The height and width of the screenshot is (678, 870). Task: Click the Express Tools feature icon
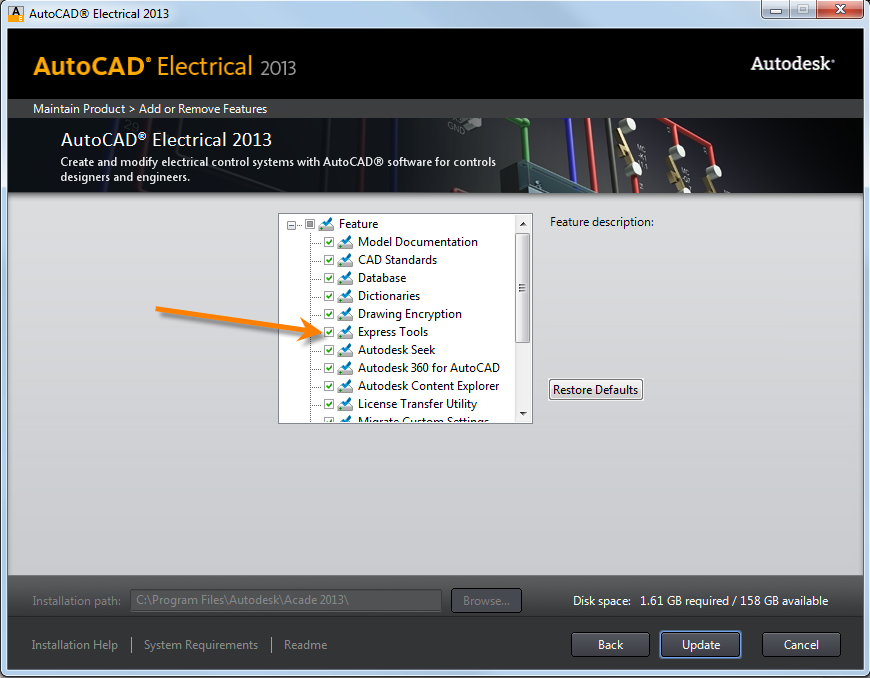(345, 332)
